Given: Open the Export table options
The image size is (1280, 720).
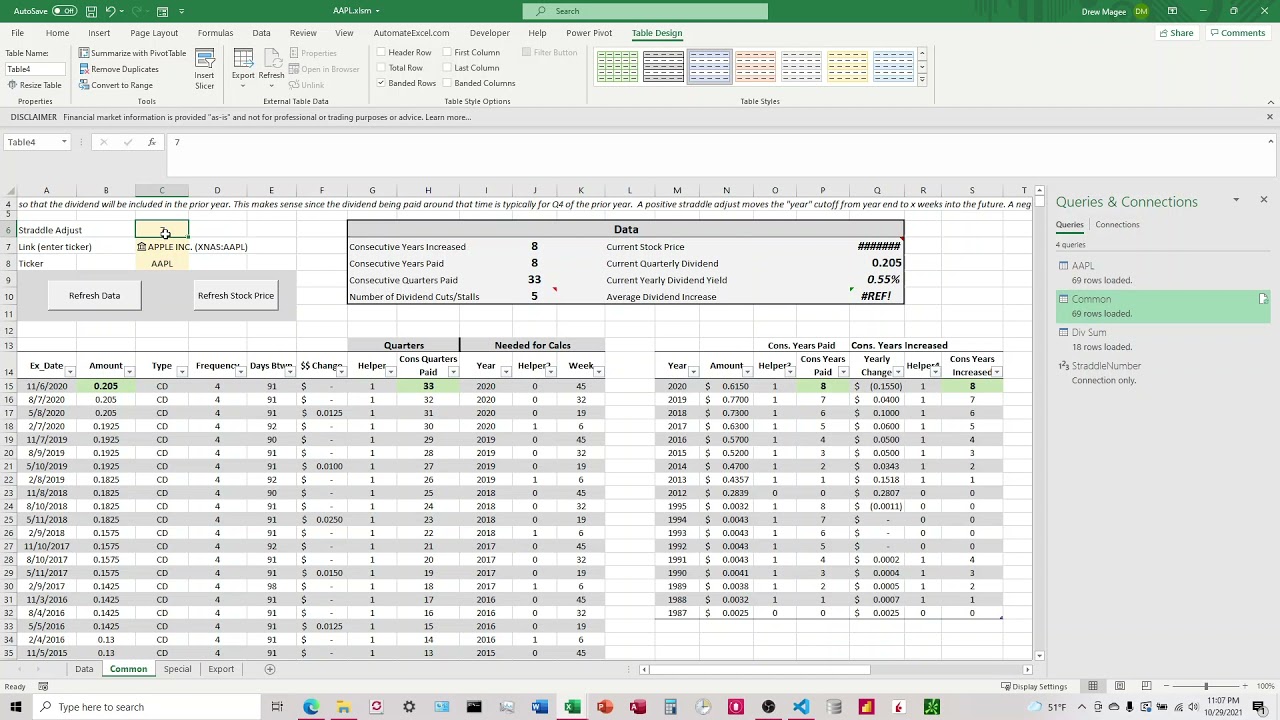Looking at the screenshot, I should 243,68.
